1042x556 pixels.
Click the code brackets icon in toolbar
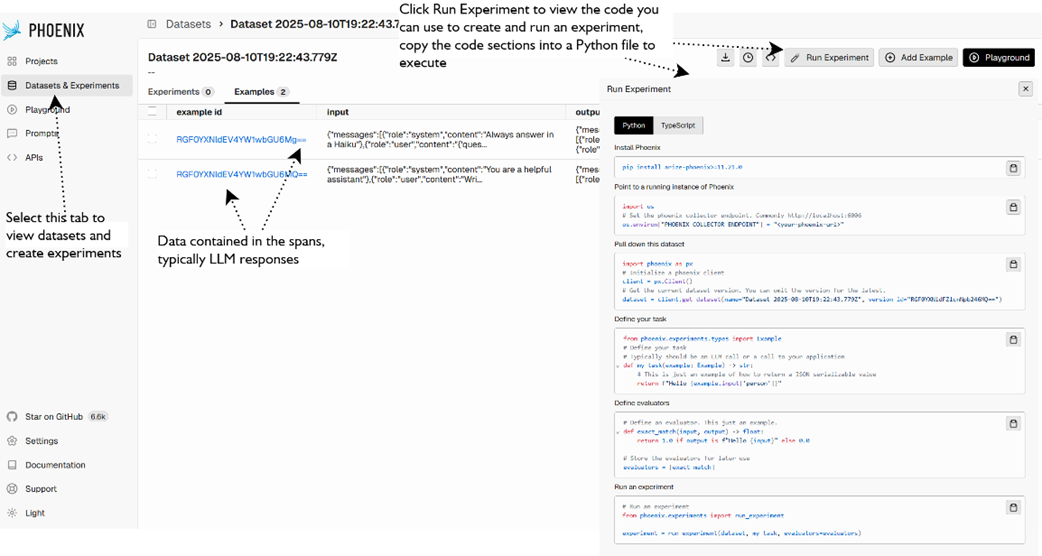(770, 58)
